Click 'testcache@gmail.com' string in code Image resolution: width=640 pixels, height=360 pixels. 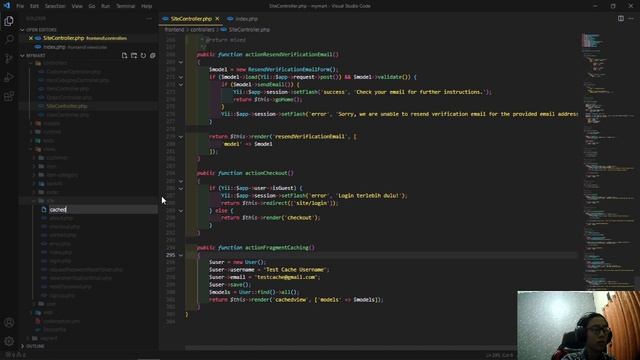pyautogui.click(x=287, y=277)
